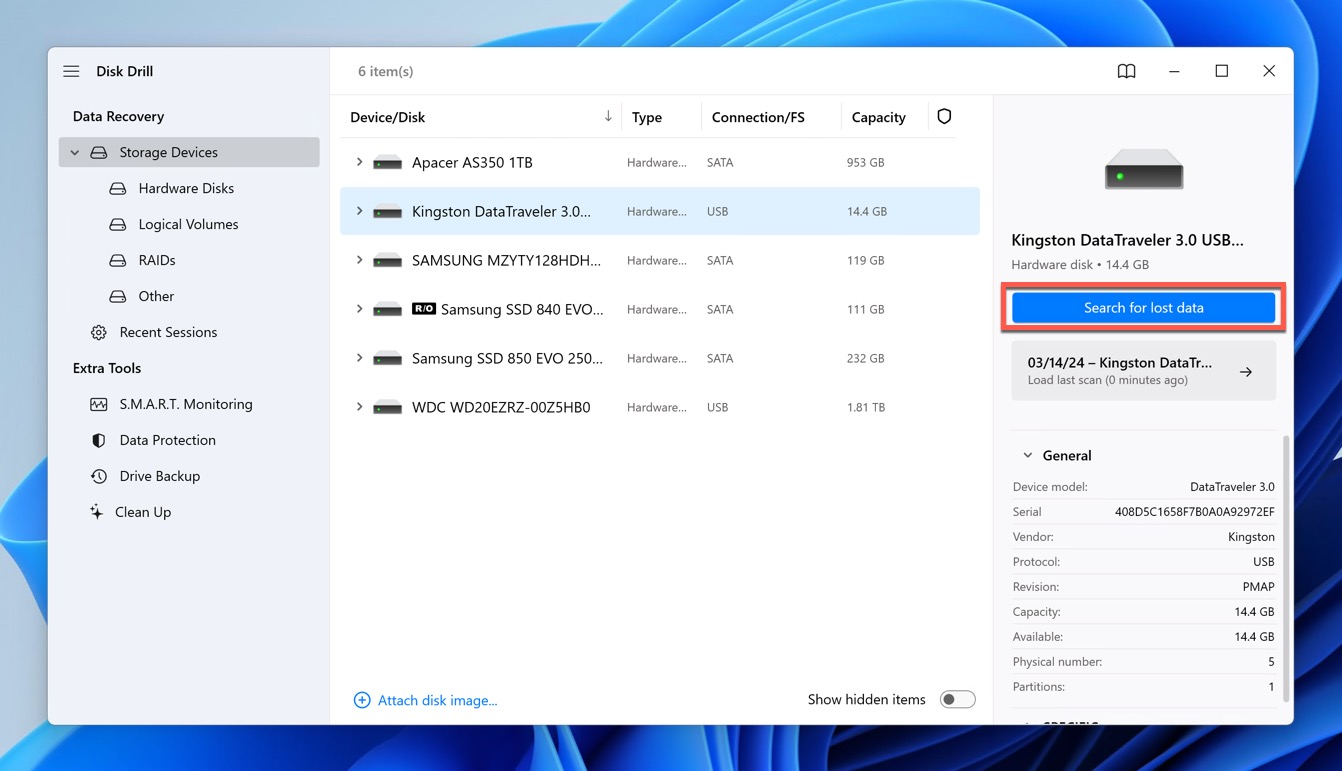
Task: Click the RAIDs drive icon in sidebar
Action: [118, 260]
